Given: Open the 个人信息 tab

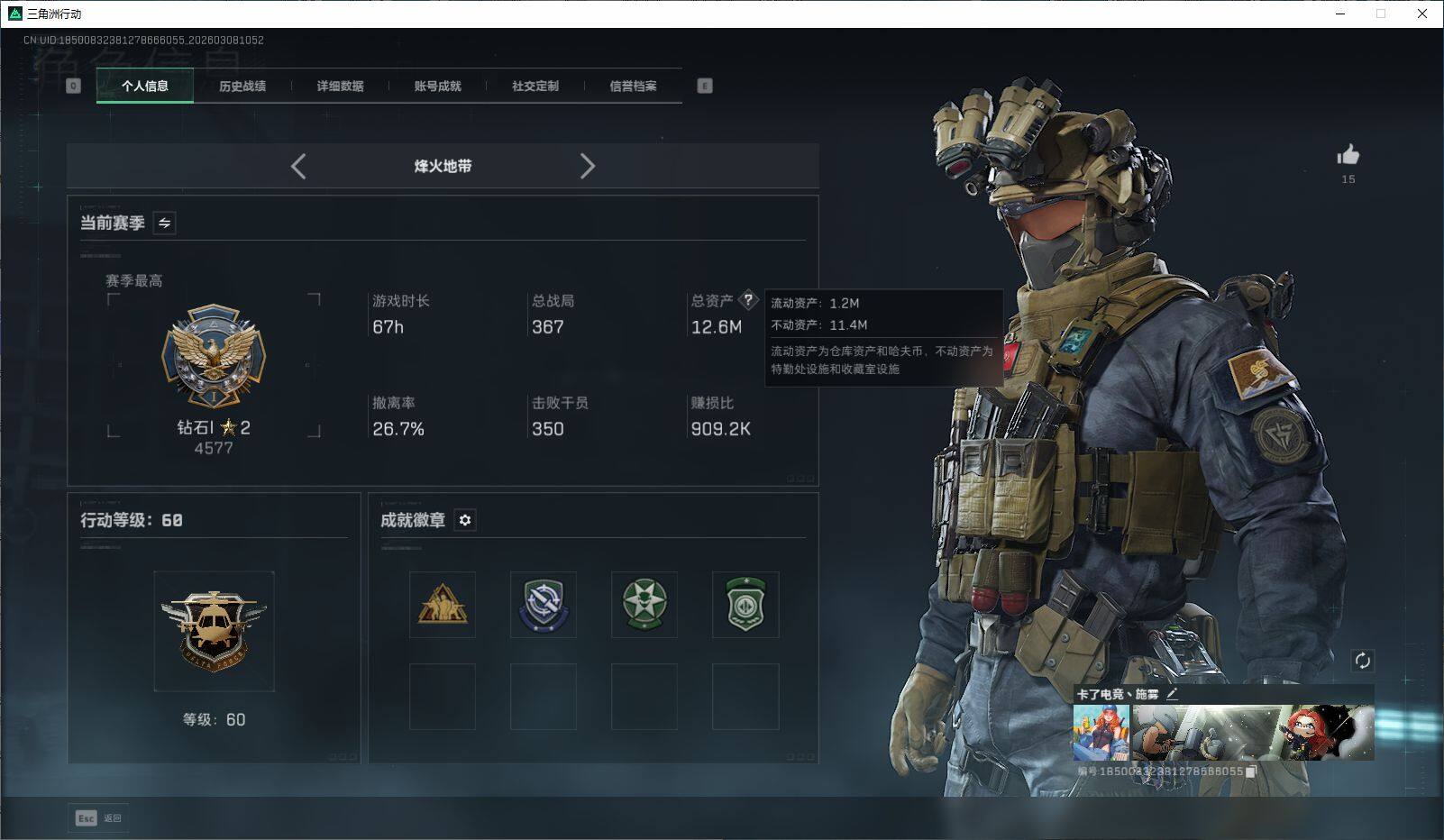Looking at the screenshot, I should pos(145,86).
